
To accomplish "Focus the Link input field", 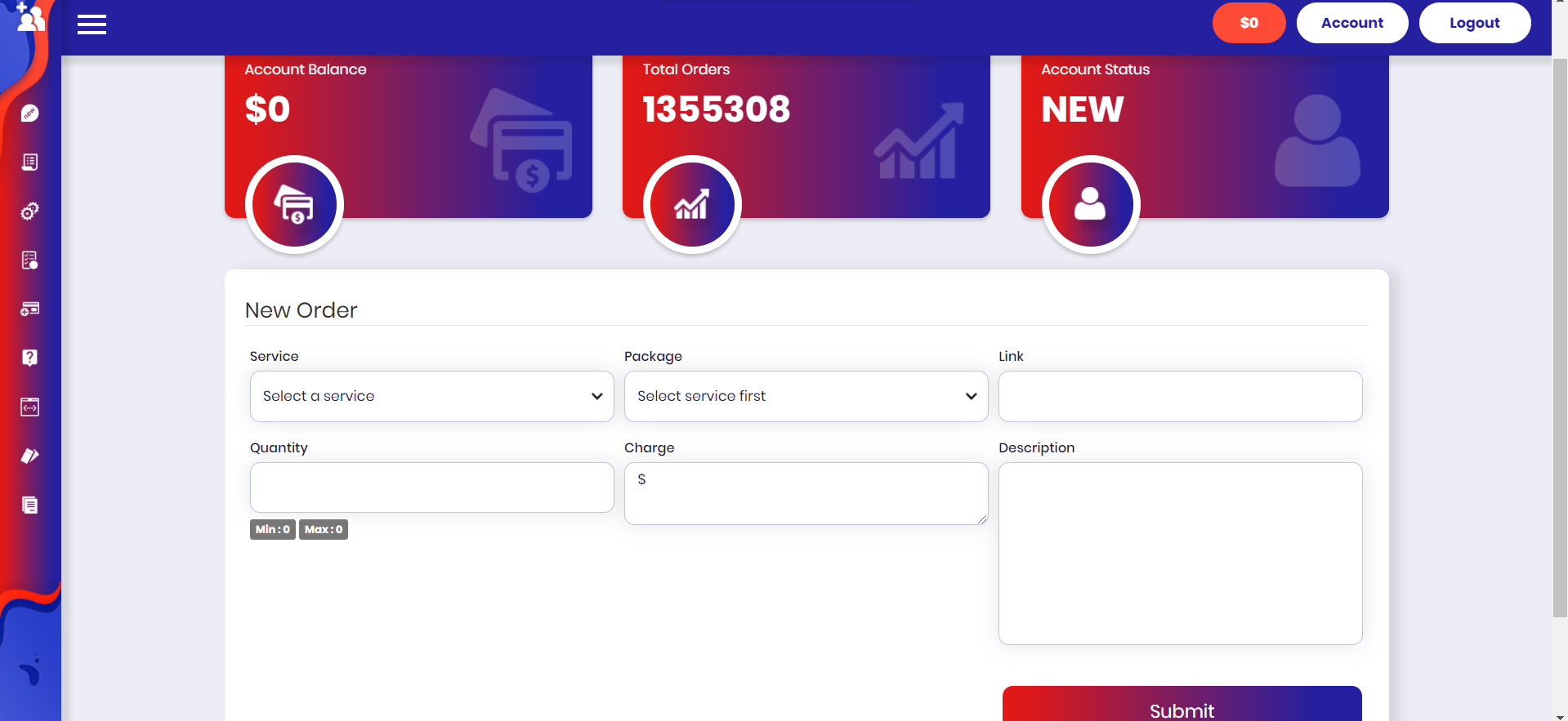I will 1180,396.
